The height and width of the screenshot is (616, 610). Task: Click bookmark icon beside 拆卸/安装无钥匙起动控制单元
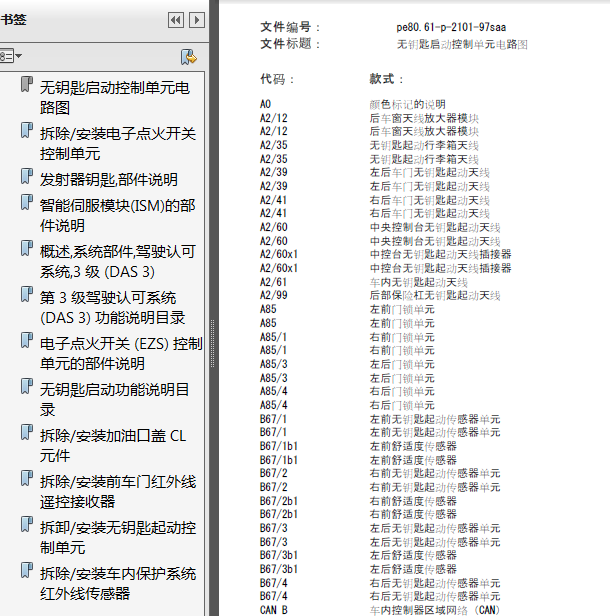pos(27,524)
